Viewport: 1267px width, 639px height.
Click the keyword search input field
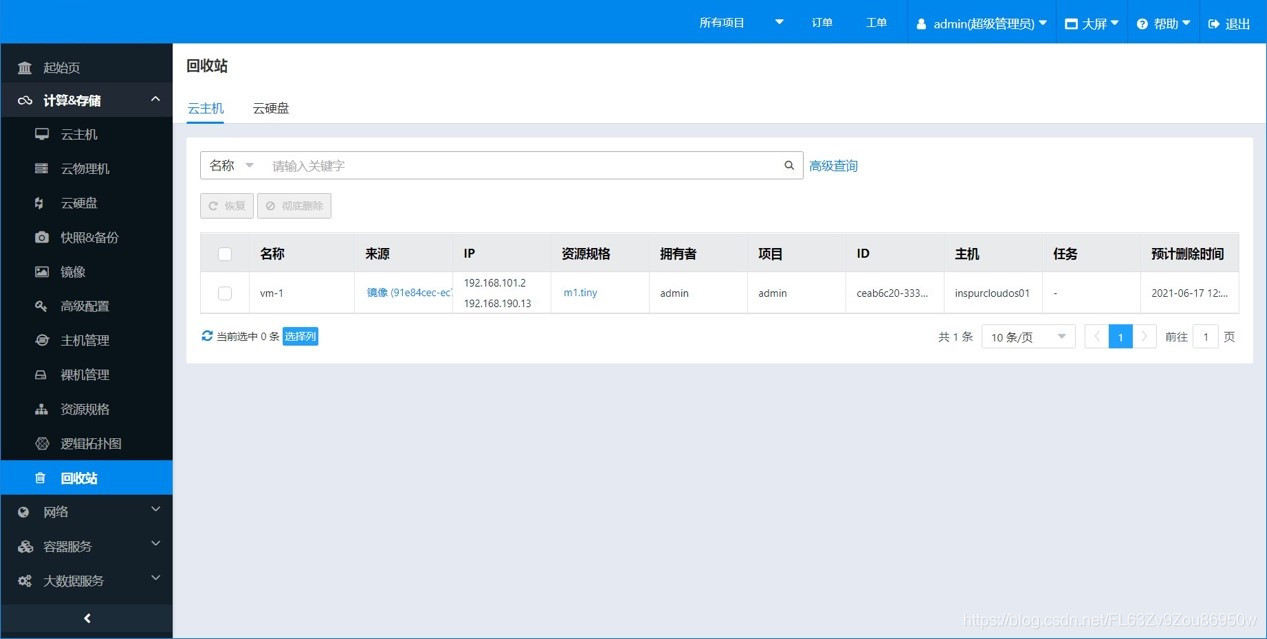pos(524,166)
